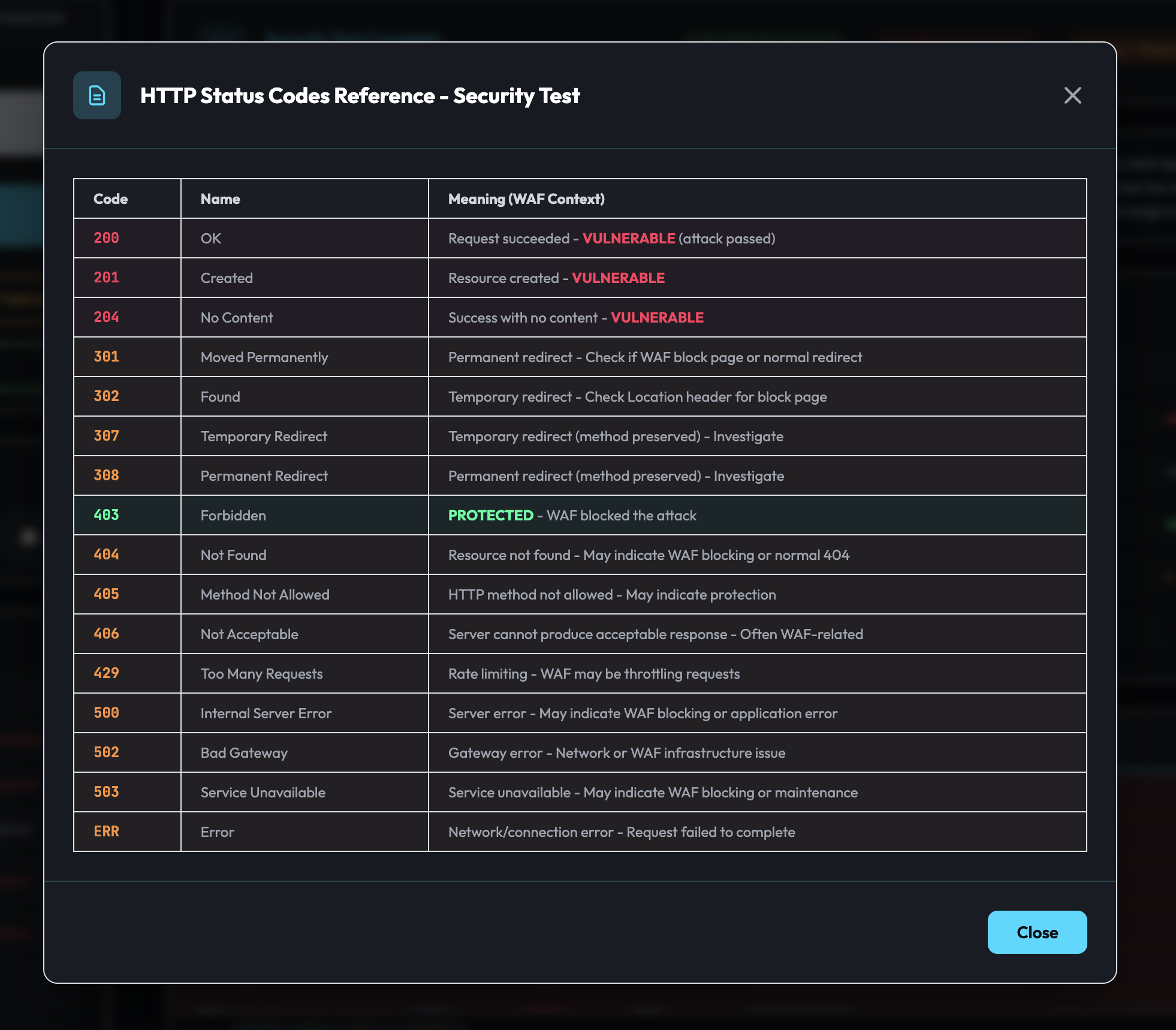Viewport: 1176px width, 1030px height.
Task: Click the Code column header
Action: 111,199
